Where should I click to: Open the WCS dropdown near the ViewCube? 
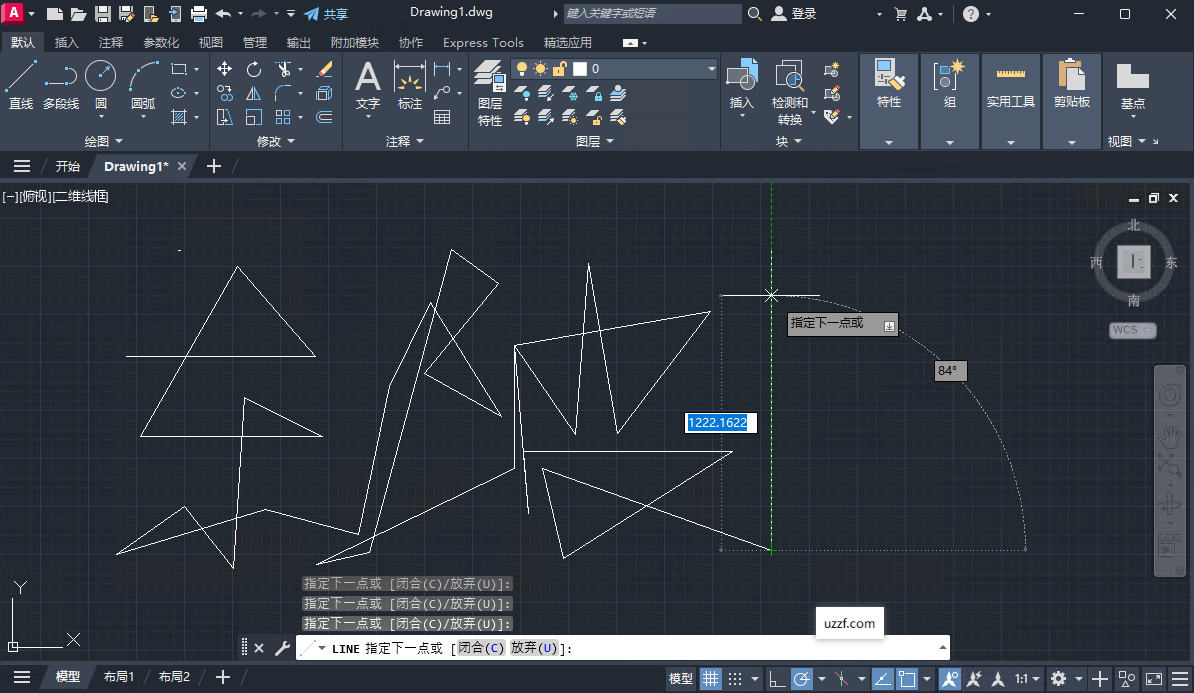(1131, 329)
